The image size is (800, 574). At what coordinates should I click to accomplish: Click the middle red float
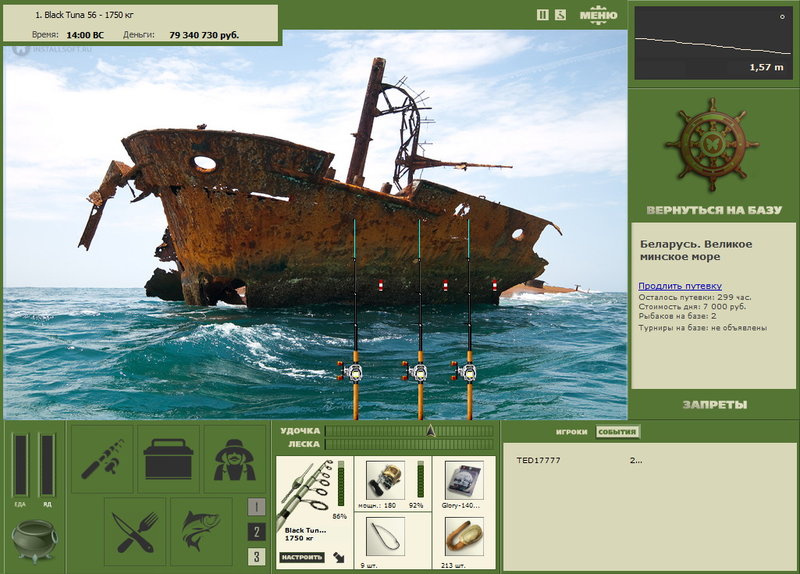pos(445,285)
